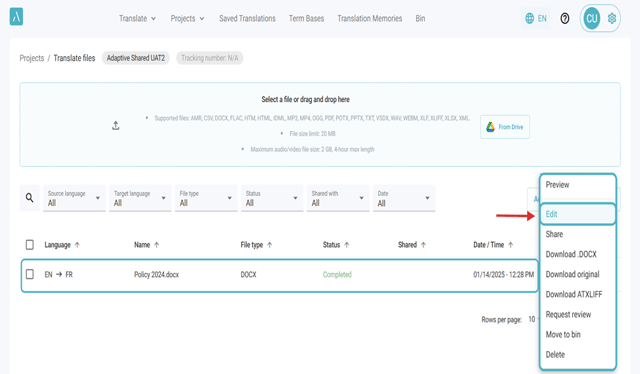Viewport: 640px width, 374px height.
Task: Open the Source language filter dropdown
Action: coord(74,198)
